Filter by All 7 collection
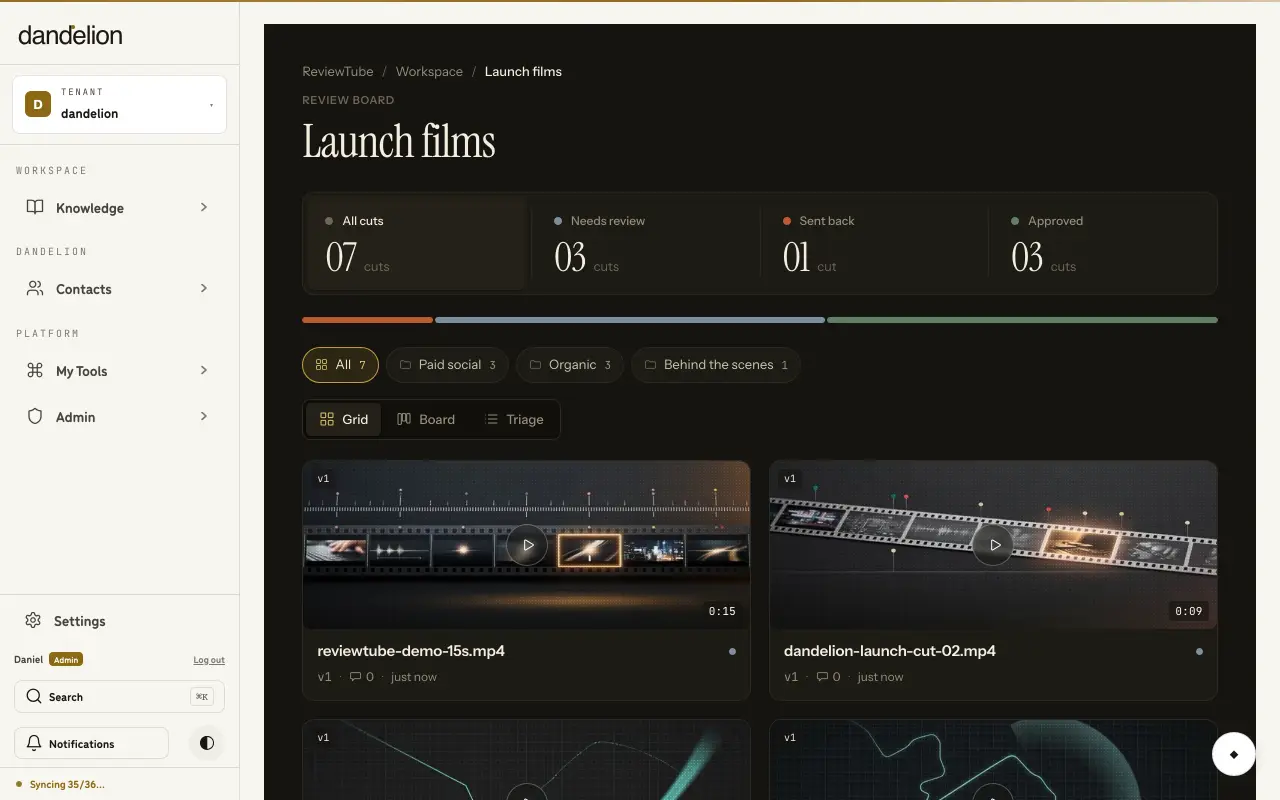 coord(340,365)
